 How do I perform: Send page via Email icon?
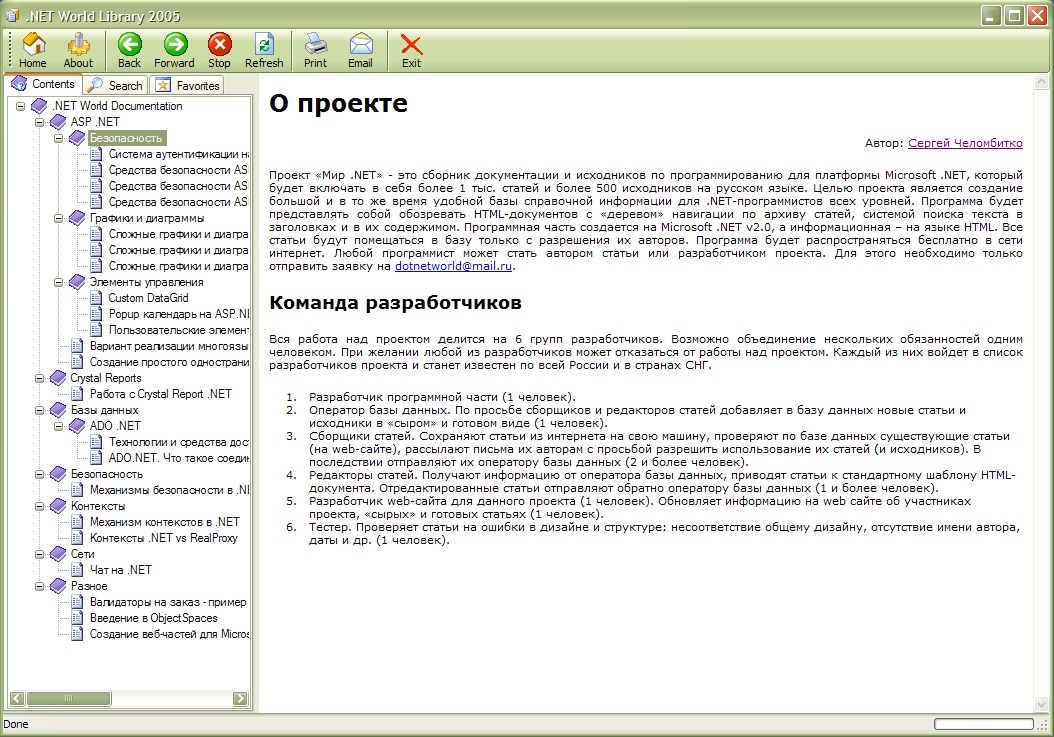click(x=360, y=50)
